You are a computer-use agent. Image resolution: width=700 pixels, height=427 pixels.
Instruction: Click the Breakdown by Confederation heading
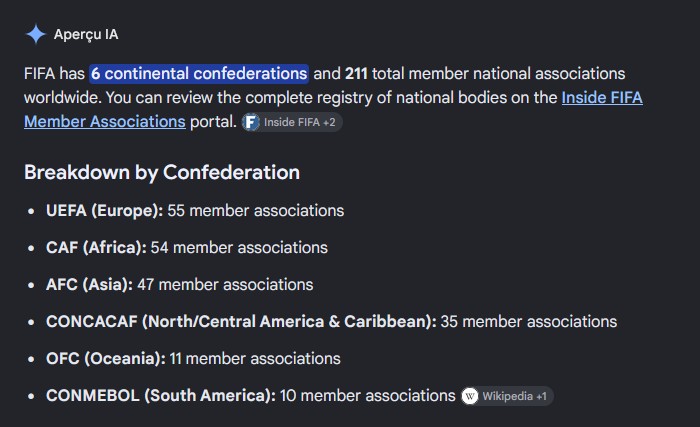162,172
